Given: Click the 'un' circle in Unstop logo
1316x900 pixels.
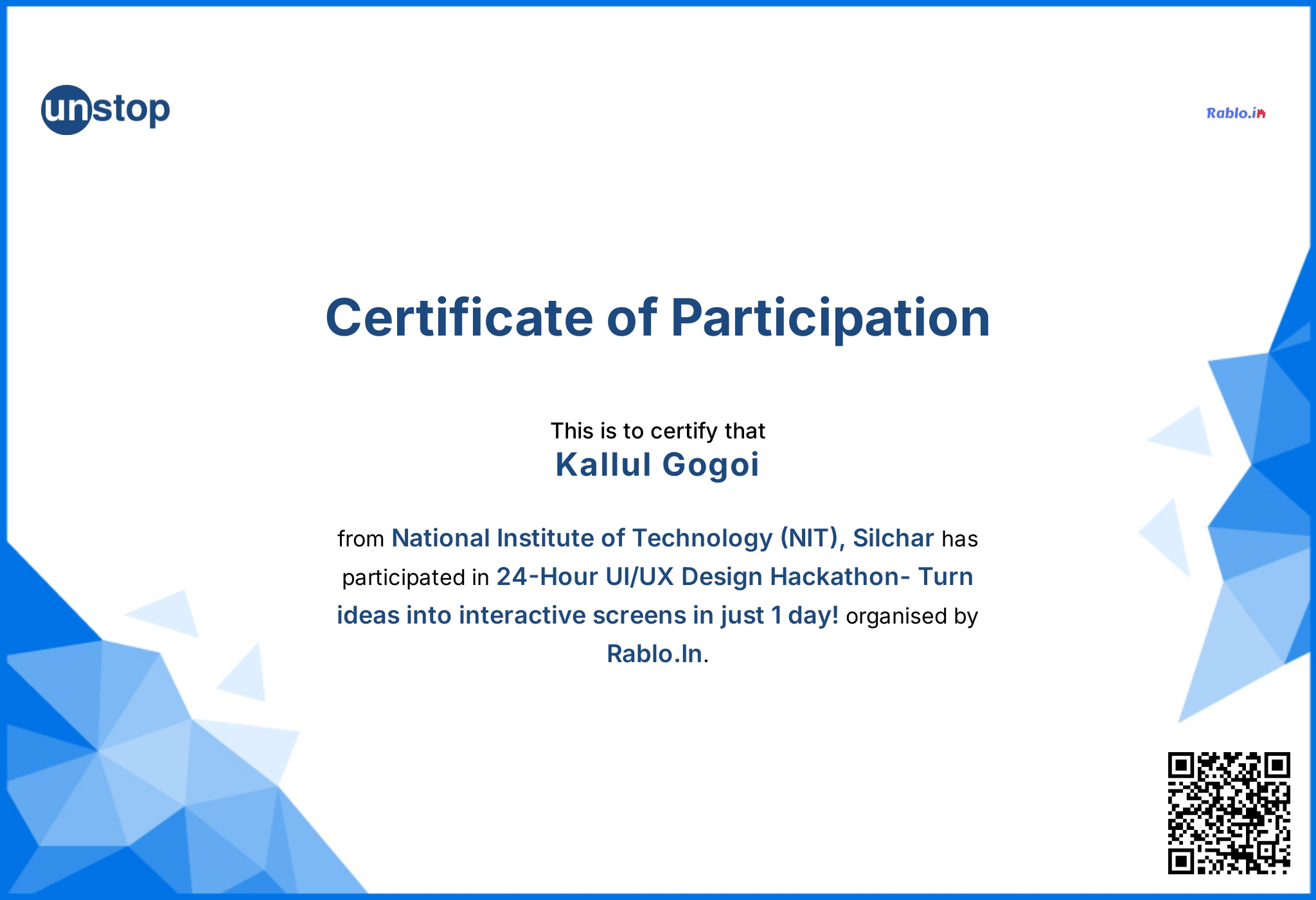Looking at the screenshot, I should (66, 110).
